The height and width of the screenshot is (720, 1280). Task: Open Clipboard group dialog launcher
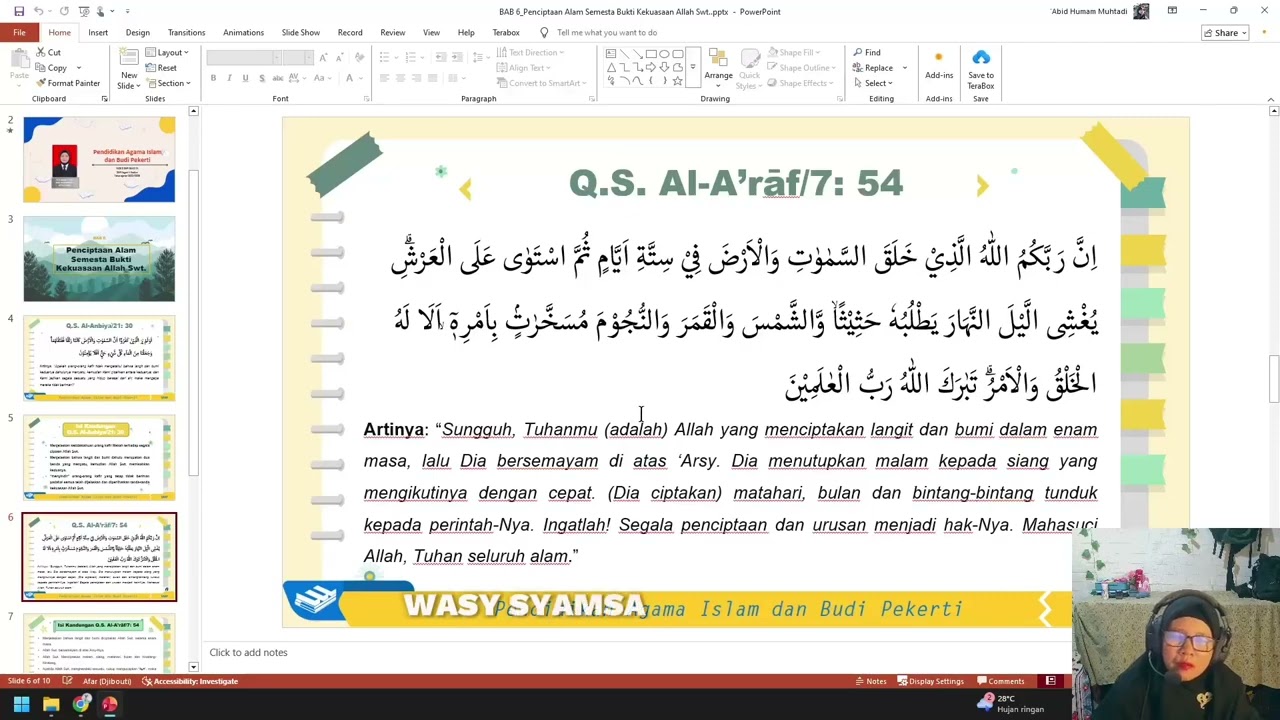pos(104,99)
